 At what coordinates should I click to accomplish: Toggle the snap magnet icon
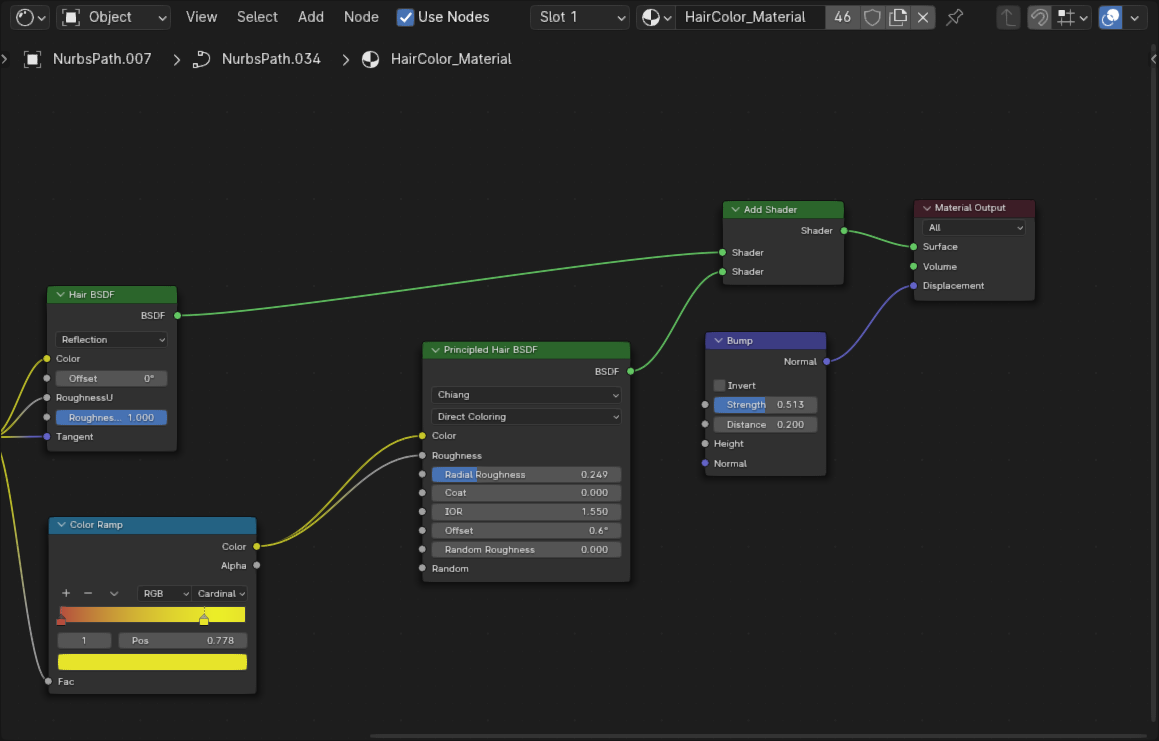coord(1039,17)
